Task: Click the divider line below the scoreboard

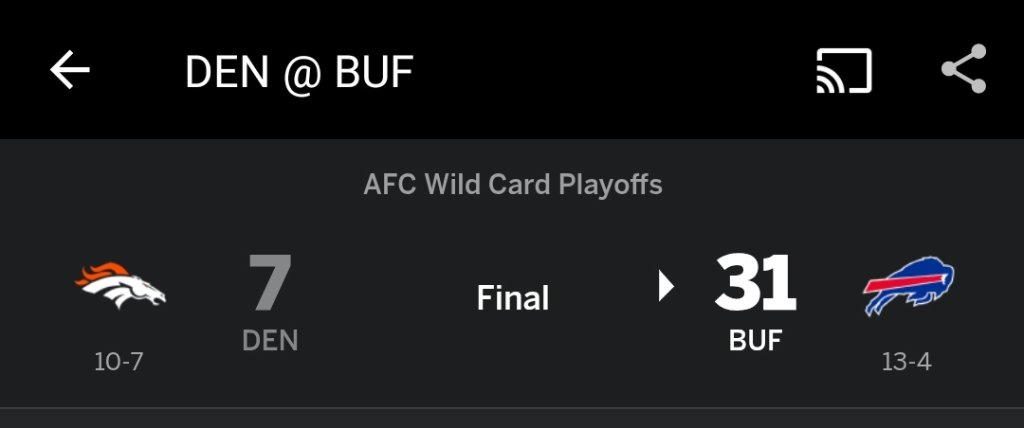Action: [x=512, y=408]
